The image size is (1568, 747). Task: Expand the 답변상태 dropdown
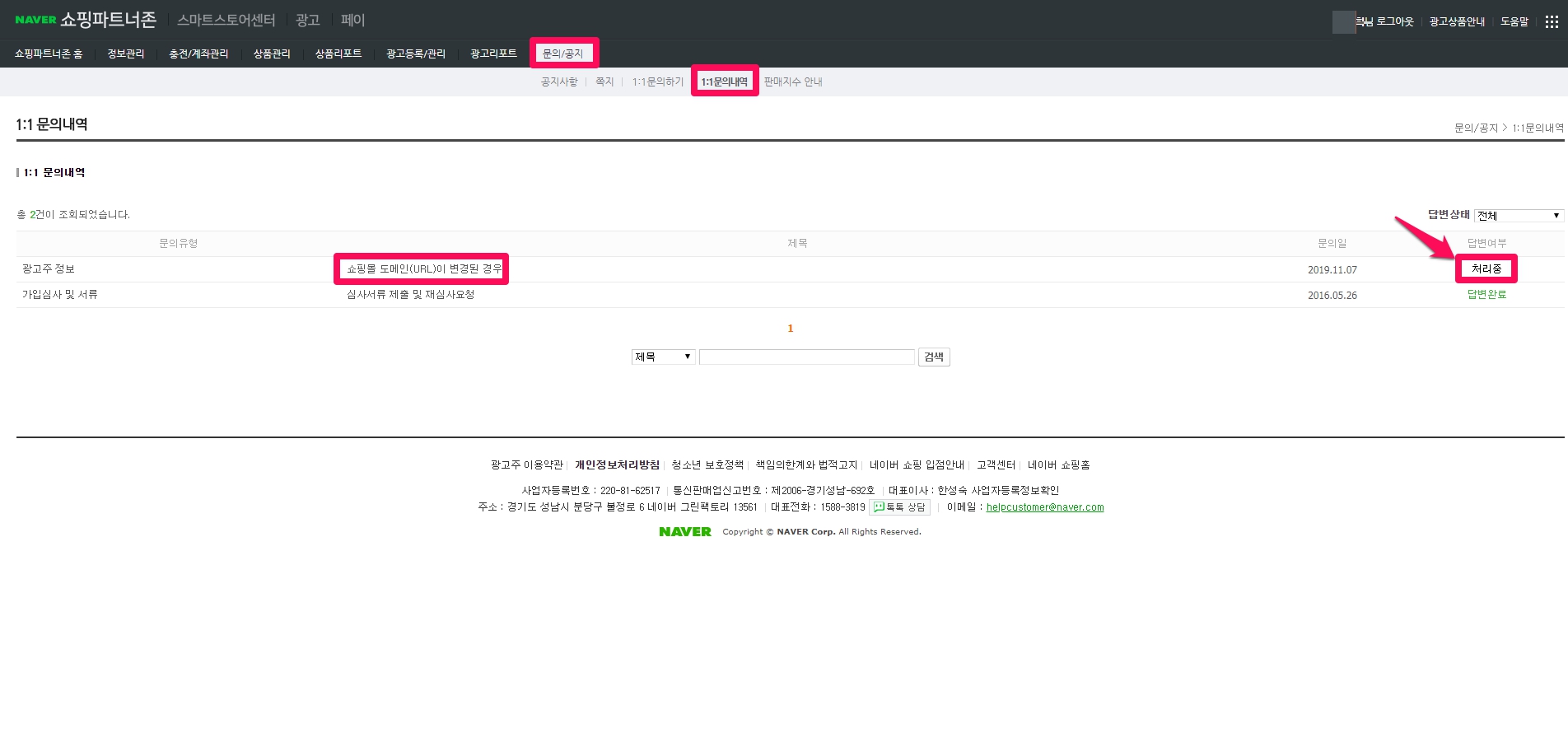coord(1518,216)
